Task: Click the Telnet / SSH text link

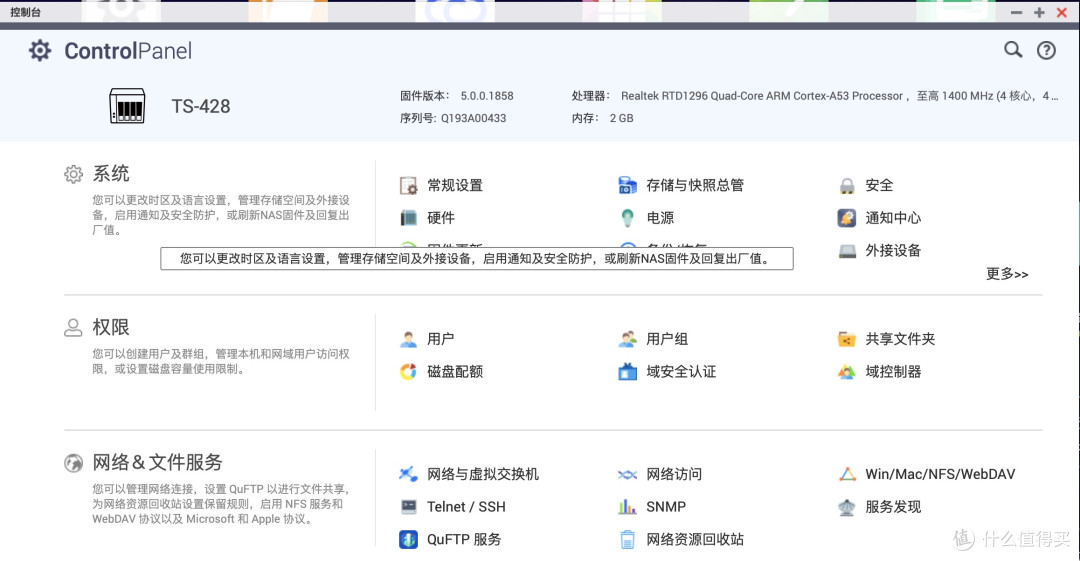Action: point(466,507)
